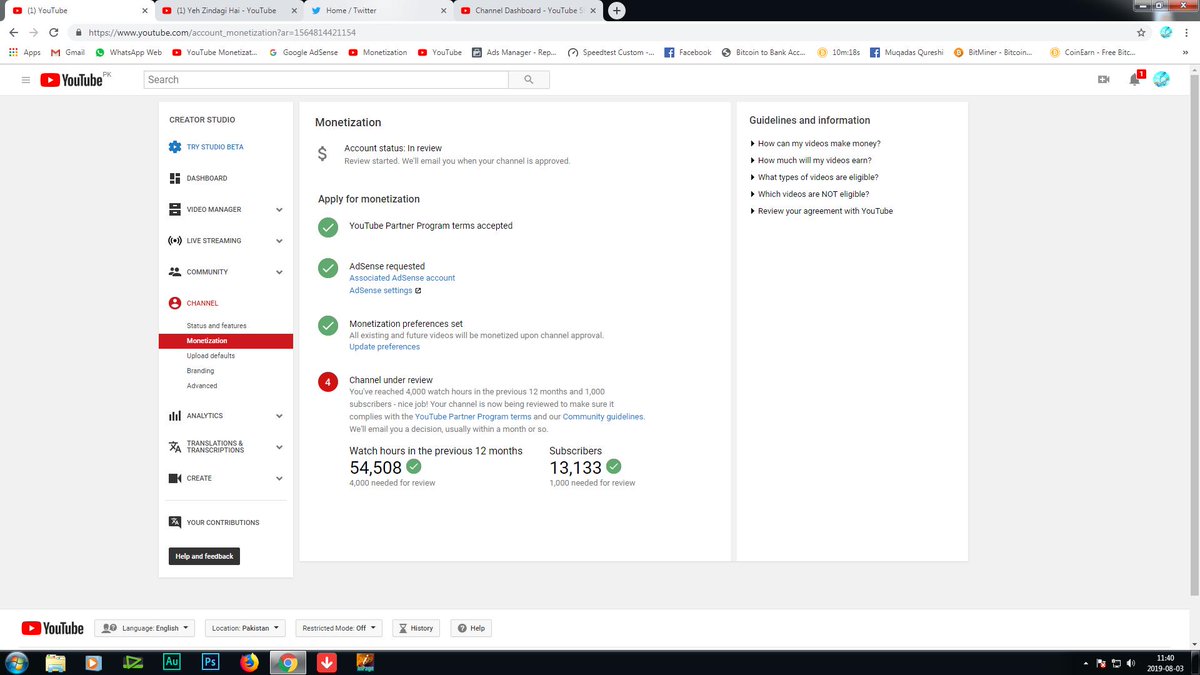This screenshot has width=1200, height=675.
Task: Open the YouTube Partner Program terms link
Action: point(473,416)
